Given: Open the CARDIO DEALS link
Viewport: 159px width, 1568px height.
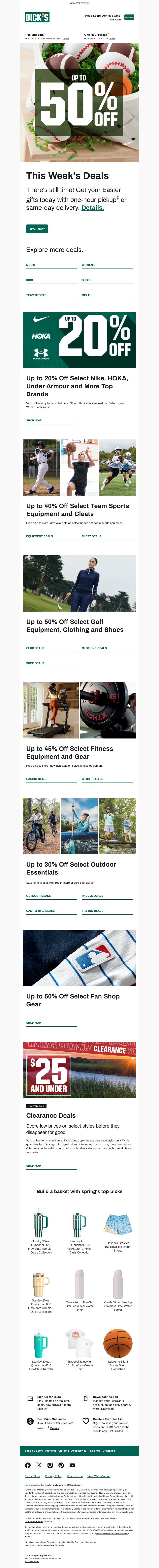Looking at the screenshot, I should [x=37, y=779].
